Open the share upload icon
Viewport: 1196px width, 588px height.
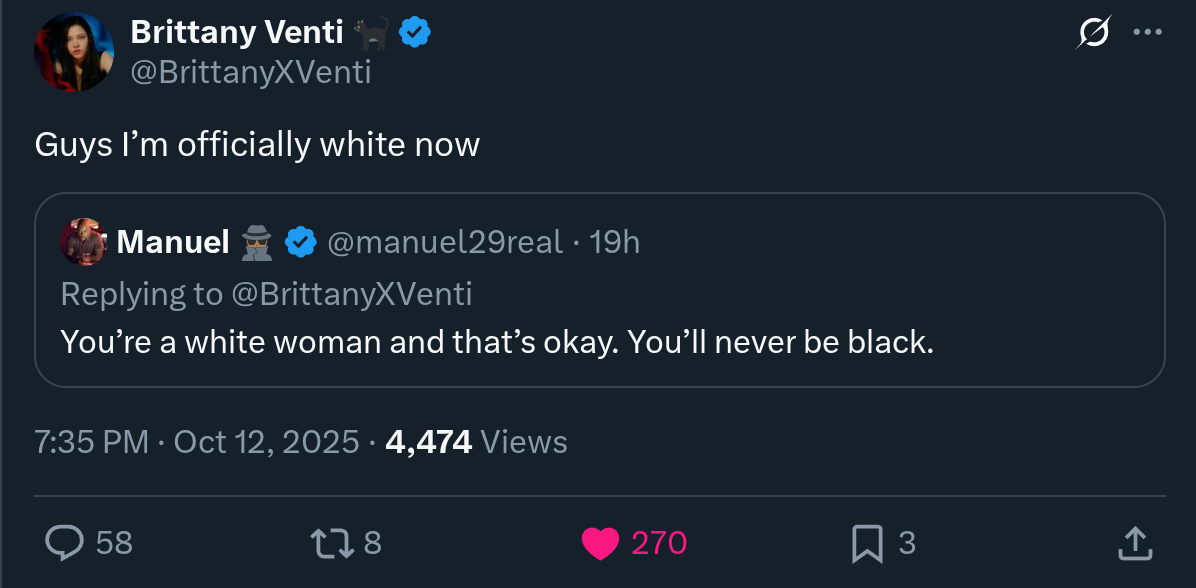(x=1134, y=544)
